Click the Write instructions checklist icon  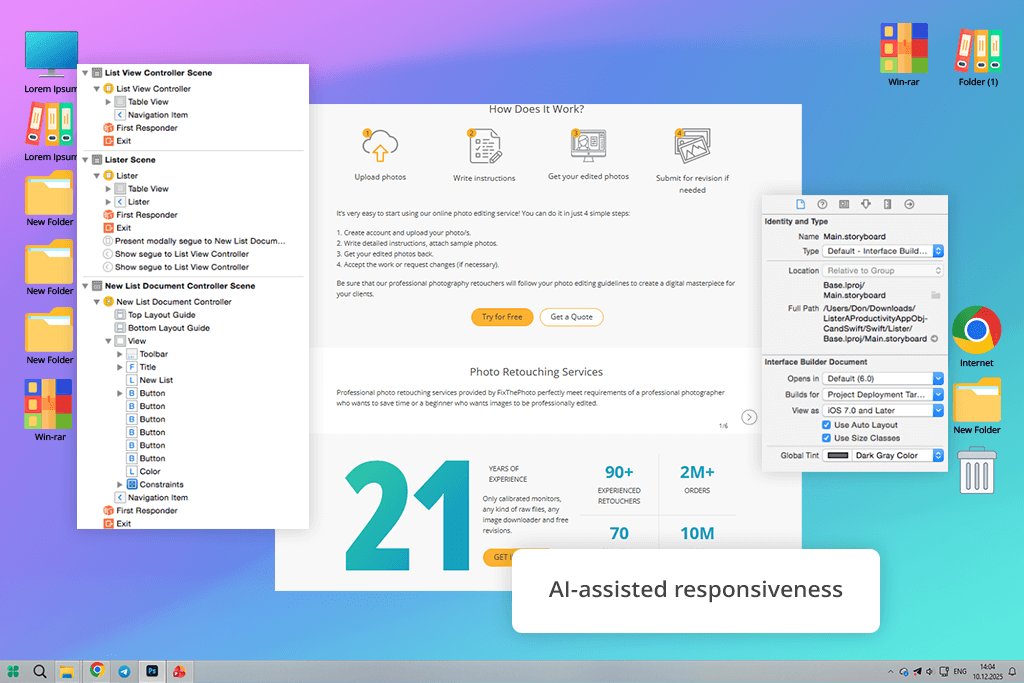(x=485, y=146)
